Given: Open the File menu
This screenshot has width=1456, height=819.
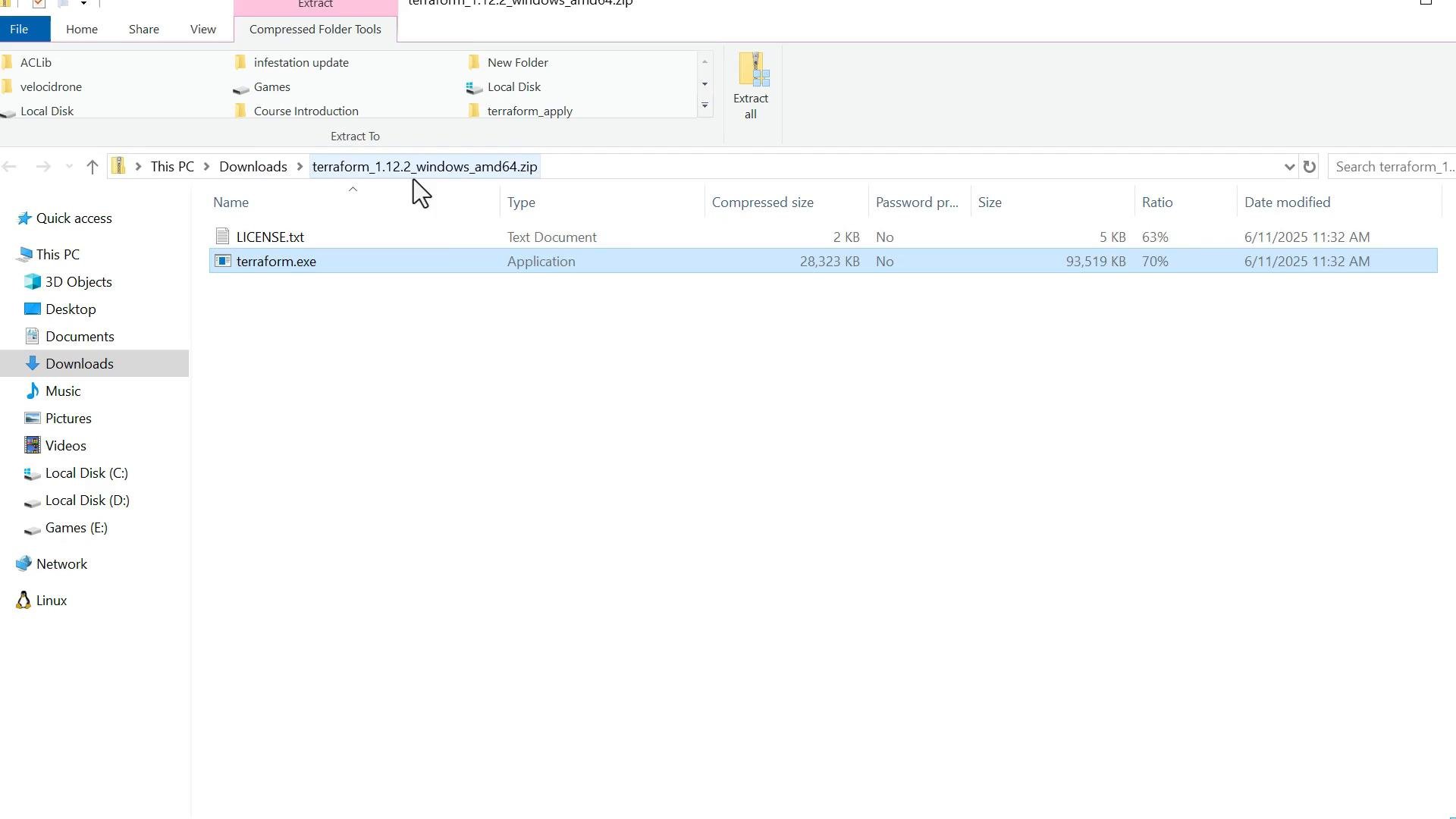Looking at the screenshot, I should pos(19,29).
